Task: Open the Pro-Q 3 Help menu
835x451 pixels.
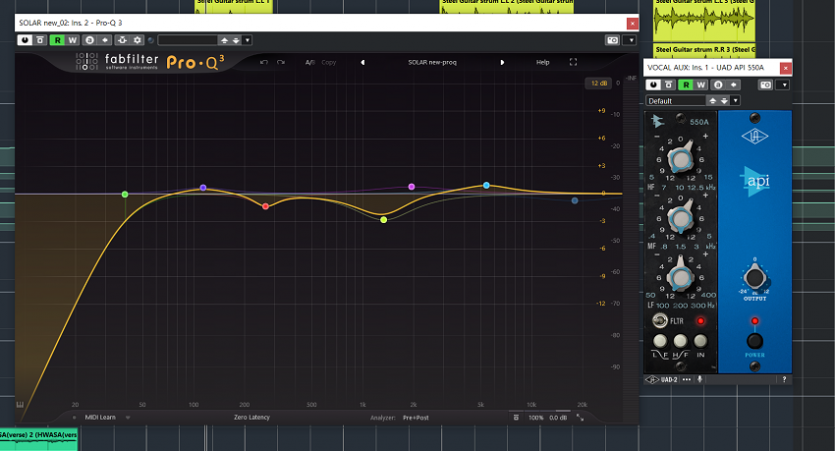Action: 542,62
